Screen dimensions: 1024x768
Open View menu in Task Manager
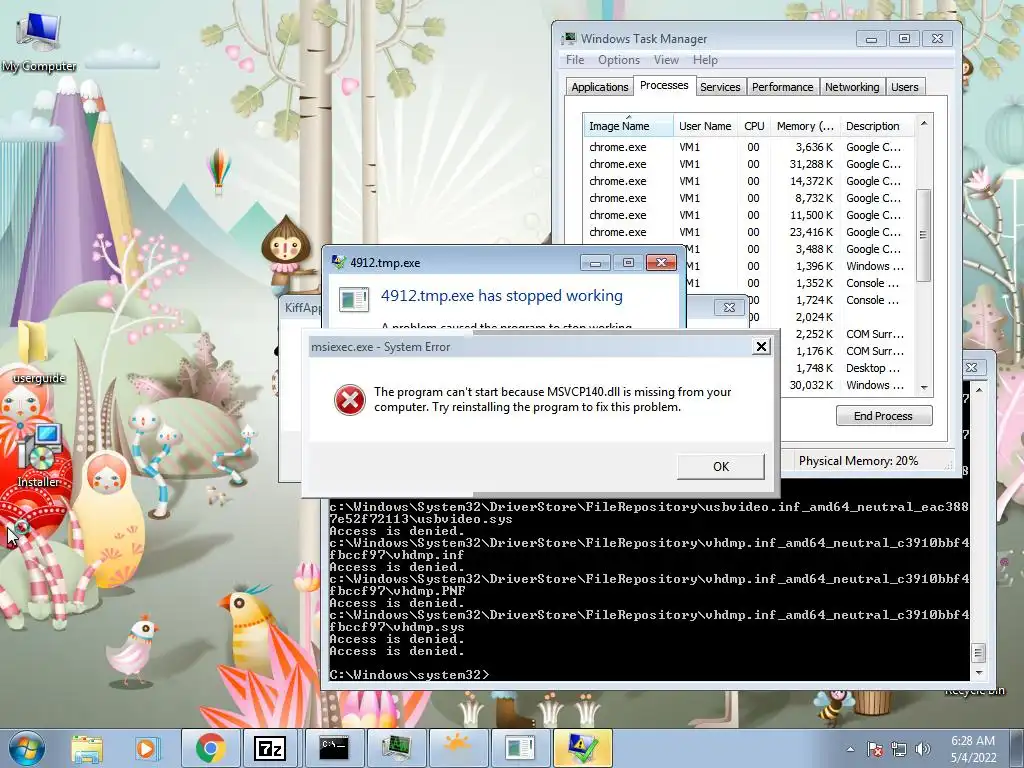point(666,60)
